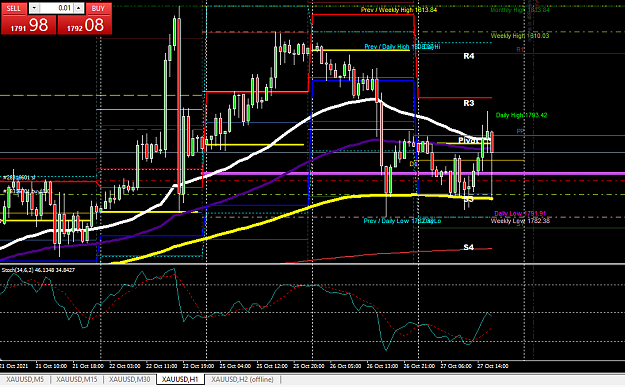Click the Weekly High 1810.03 label
Screen dimensions: 625x387
tap(520, 36)
